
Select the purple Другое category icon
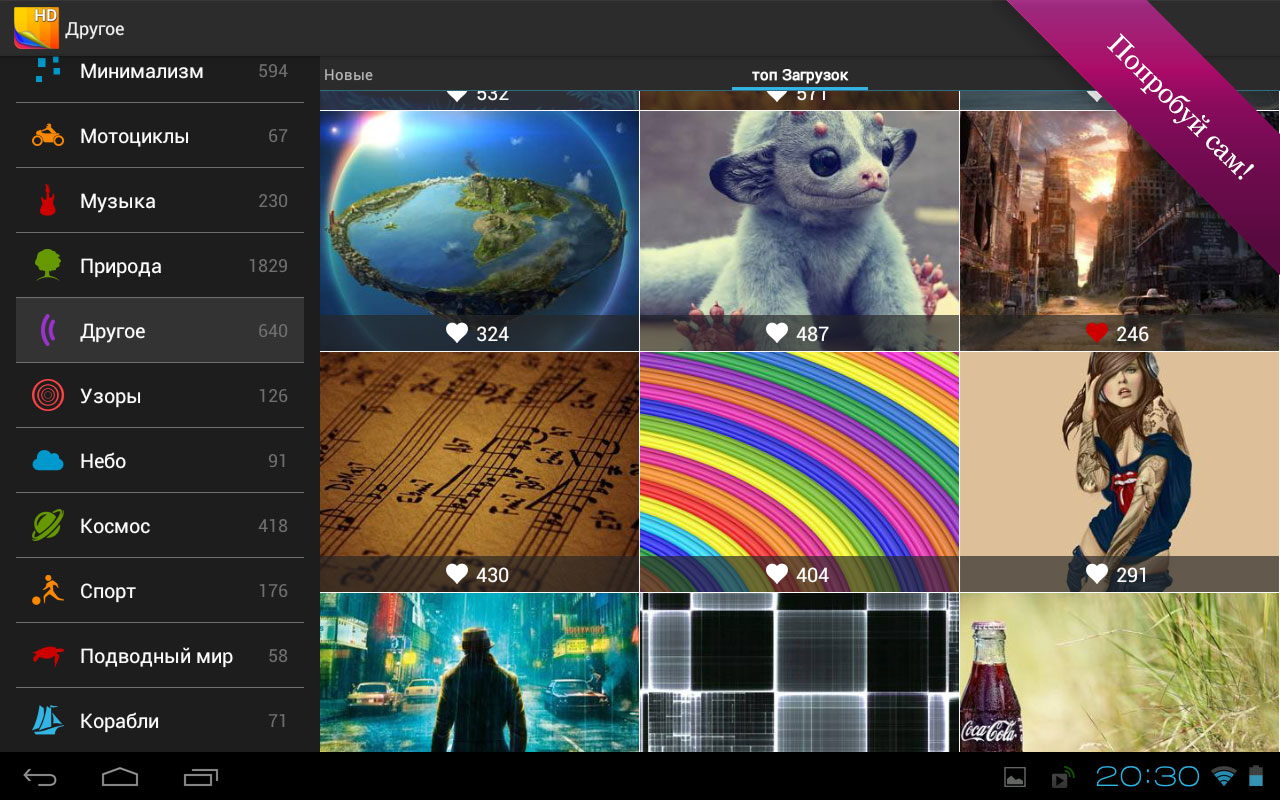47,330
